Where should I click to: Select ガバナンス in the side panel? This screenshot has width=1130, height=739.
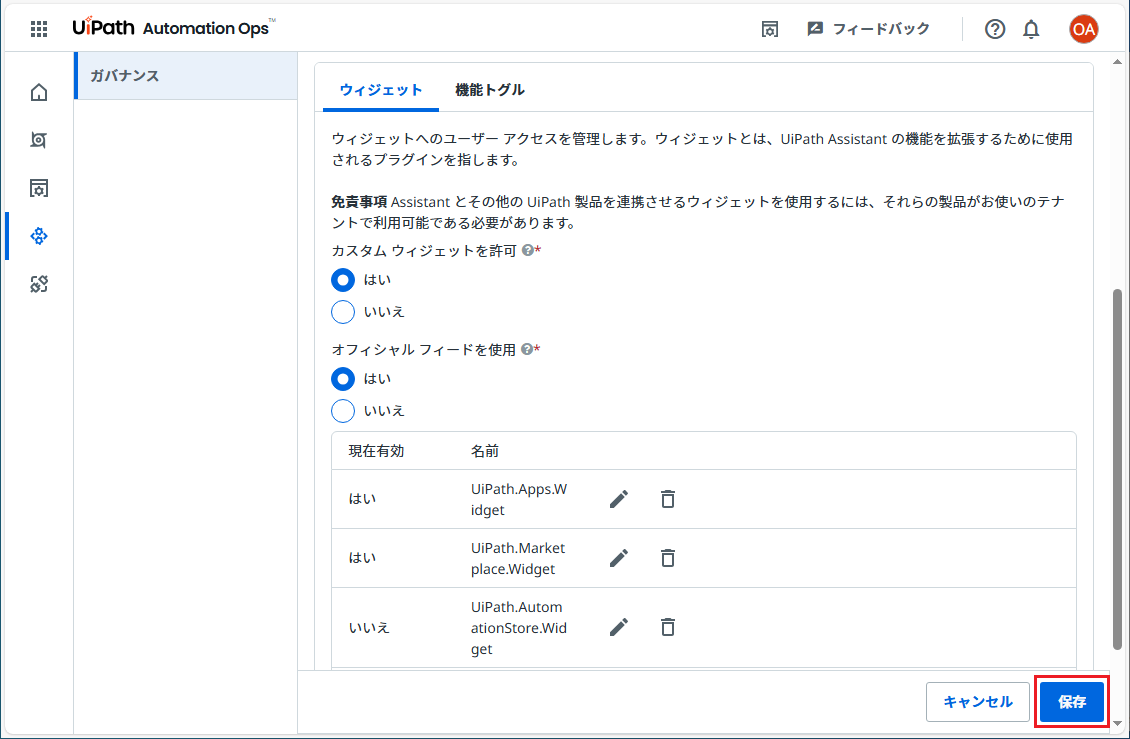coord(186,76)
